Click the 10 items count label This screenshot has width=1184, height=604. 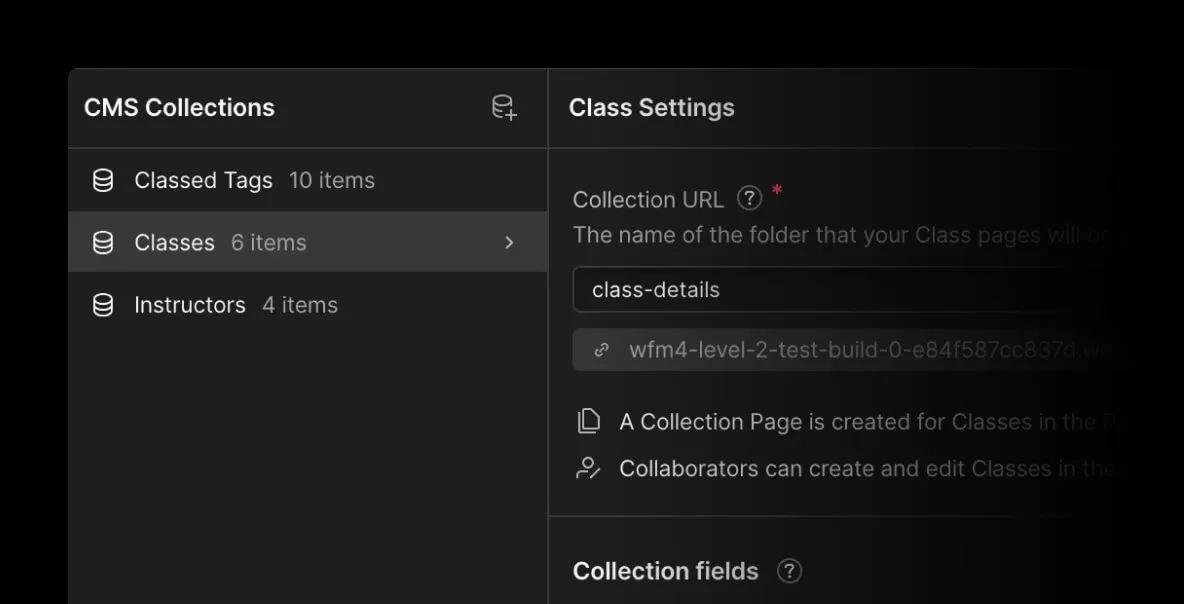pos(332,181)
